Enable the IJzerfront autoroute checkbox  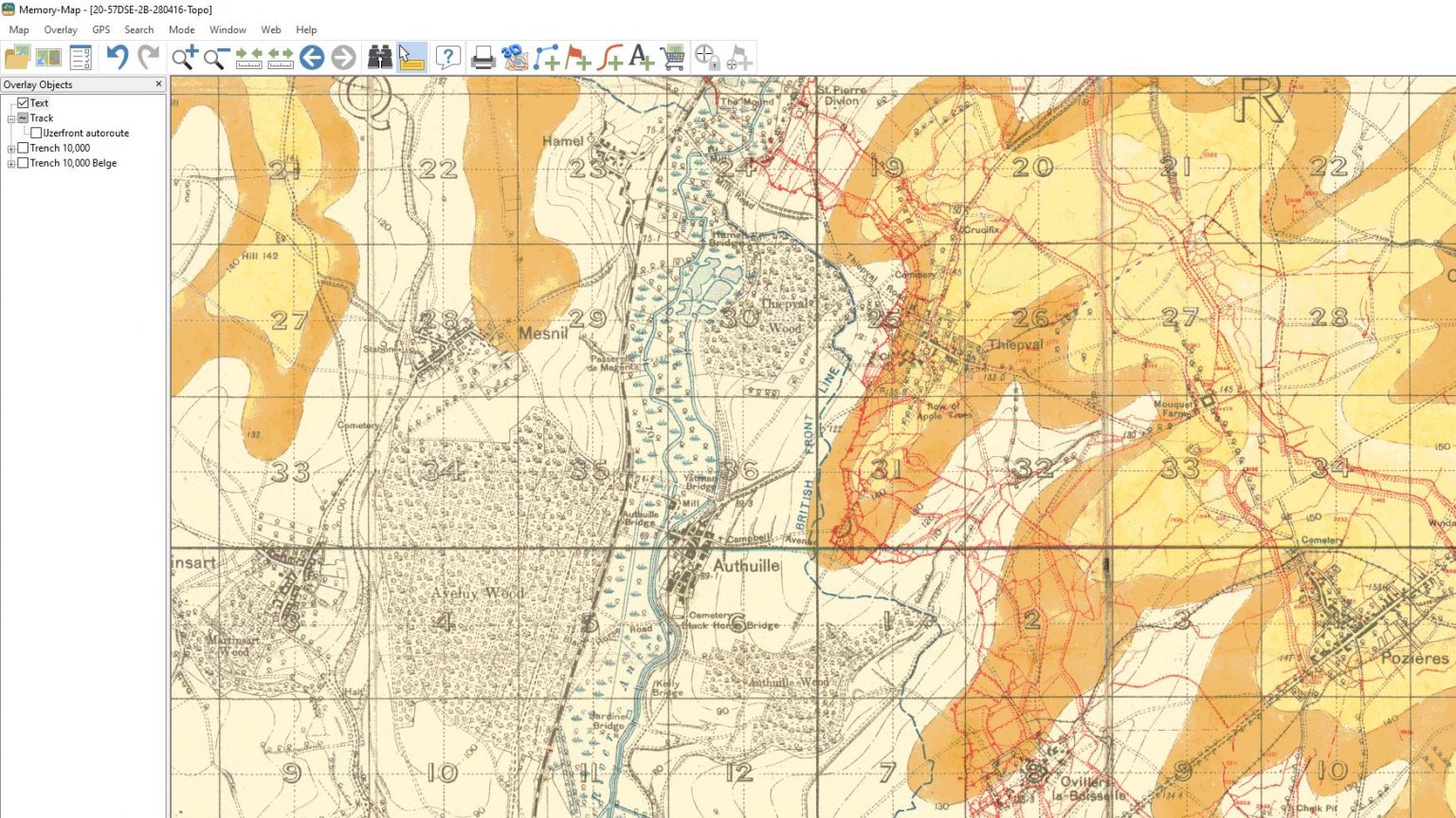pyautogui.click(x=36, y=133)
